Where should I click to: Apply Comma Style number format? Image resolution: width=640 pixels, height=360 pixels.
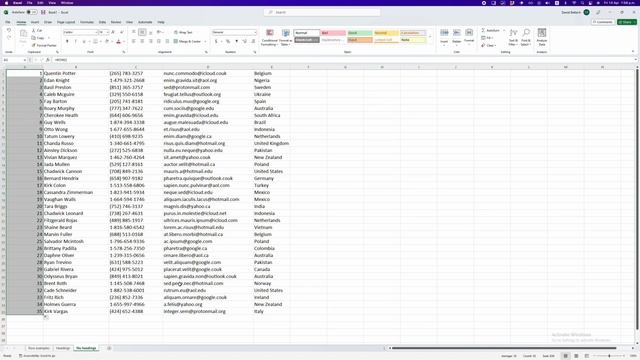(236, 41)
